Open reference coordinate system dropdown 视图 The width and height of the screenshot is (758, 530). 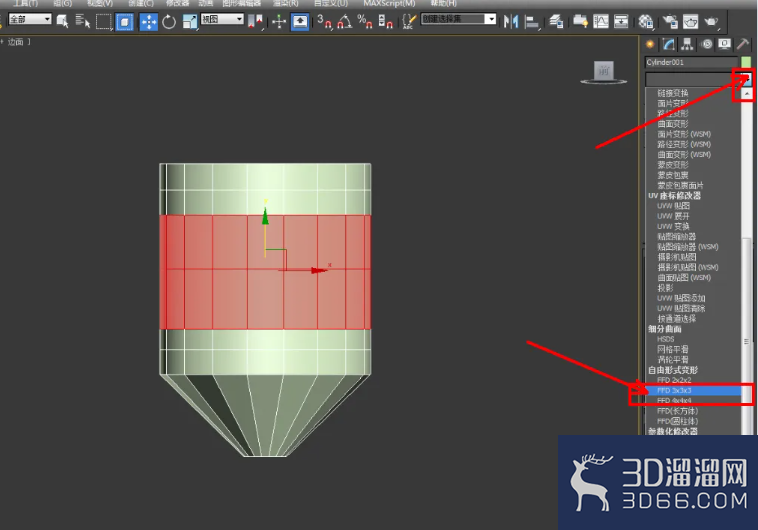(x=222, y=19)
